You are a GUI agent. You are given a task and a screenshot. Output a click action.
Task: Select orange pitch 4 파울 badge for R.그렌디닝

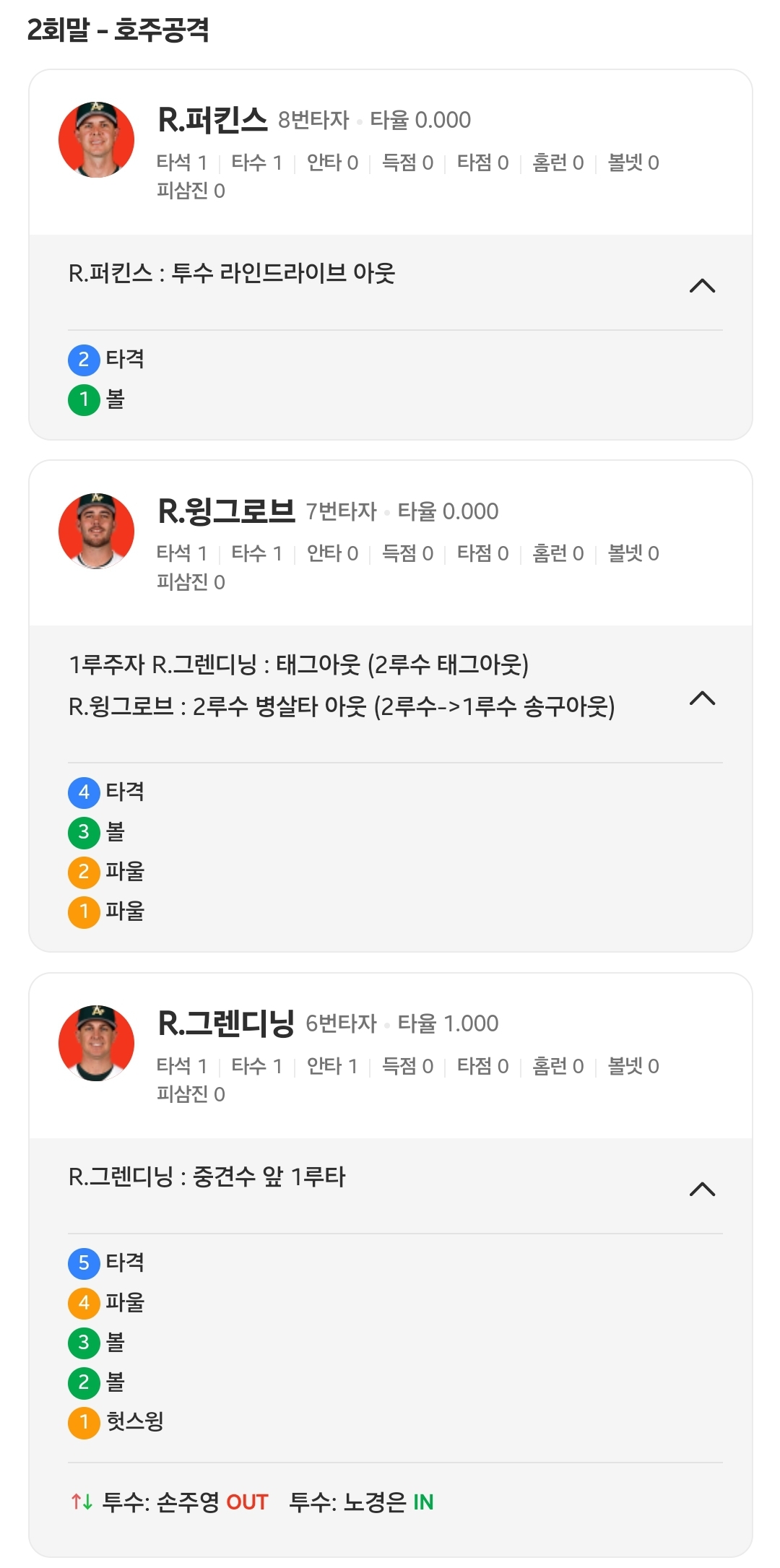pos(84,1303)
